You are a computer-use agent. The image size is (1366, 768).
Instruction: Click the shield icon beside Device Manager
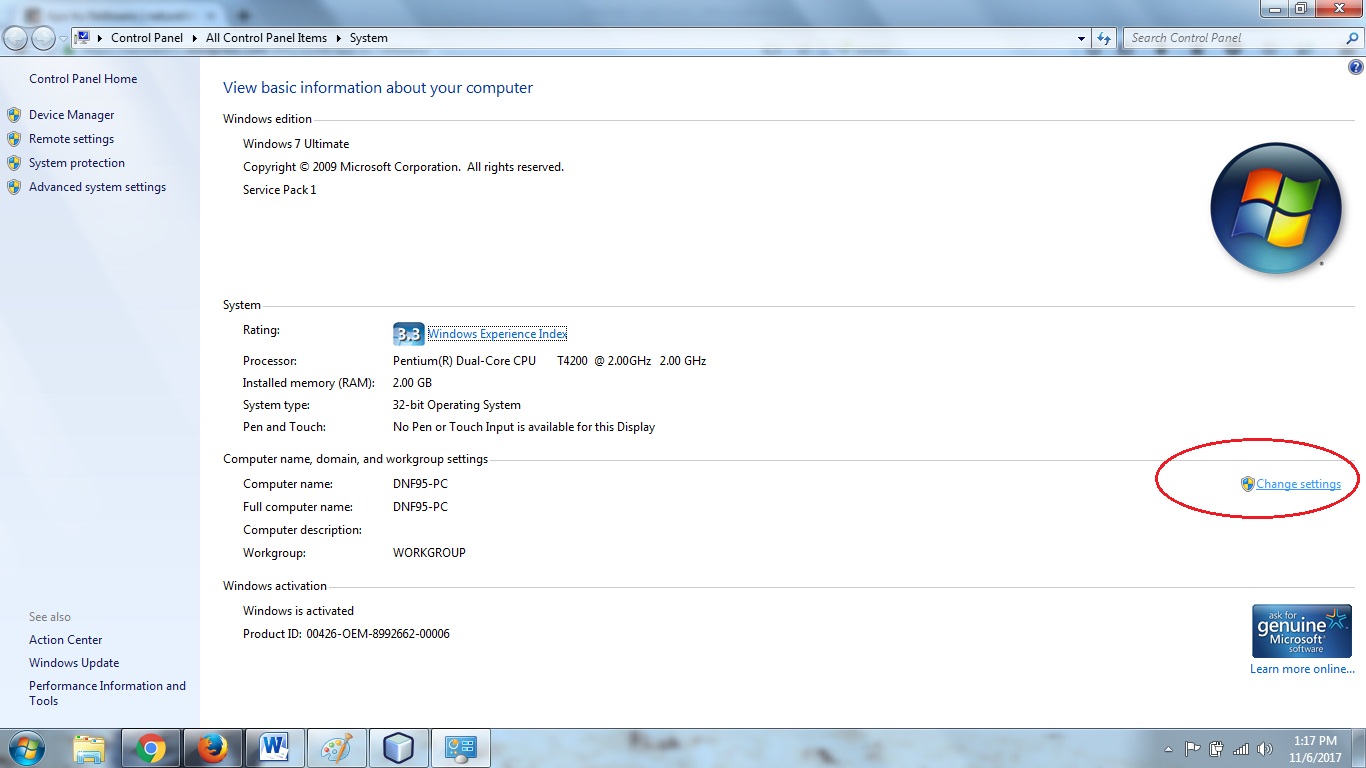(x=14, y=115)
